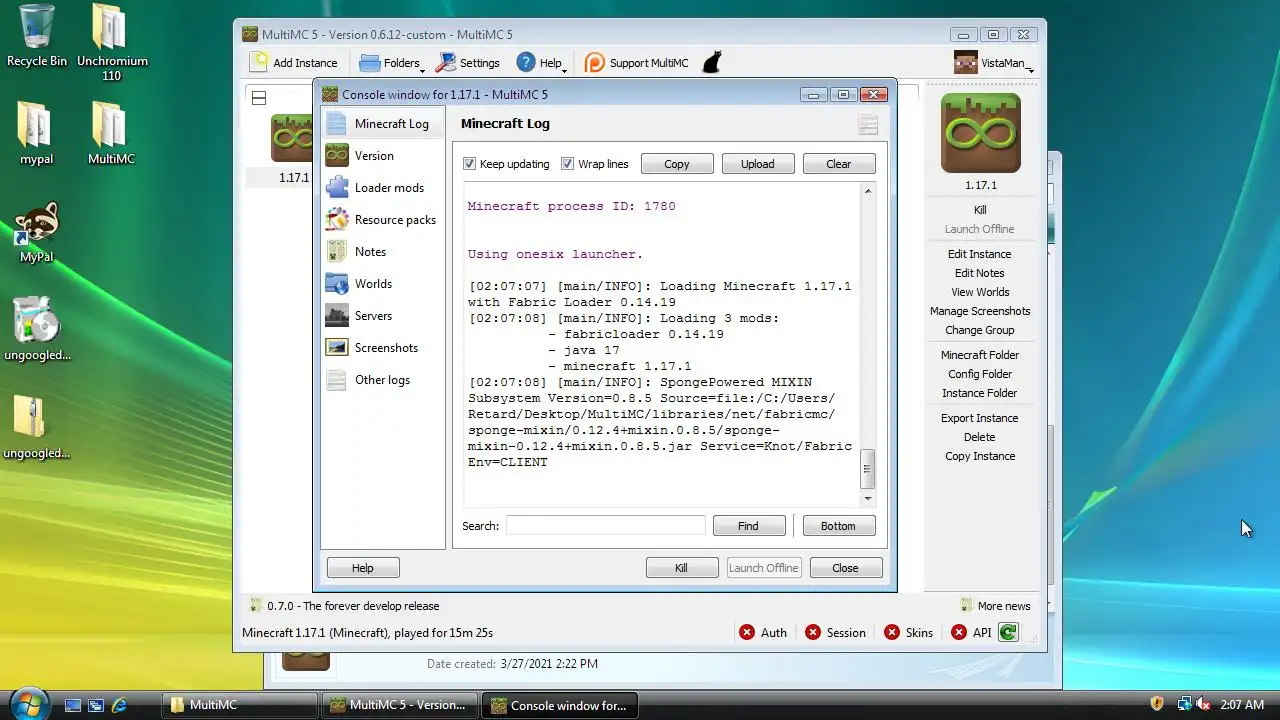1280x720 pixels.
Task: Toggle the Wrap lines checkbox
Action: click(568, 164)
